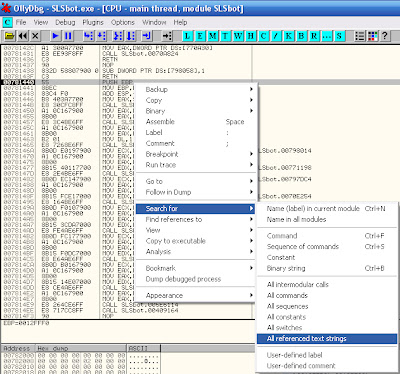Open Threads window with the T button

pyautogui.click(x=225, y=36)
